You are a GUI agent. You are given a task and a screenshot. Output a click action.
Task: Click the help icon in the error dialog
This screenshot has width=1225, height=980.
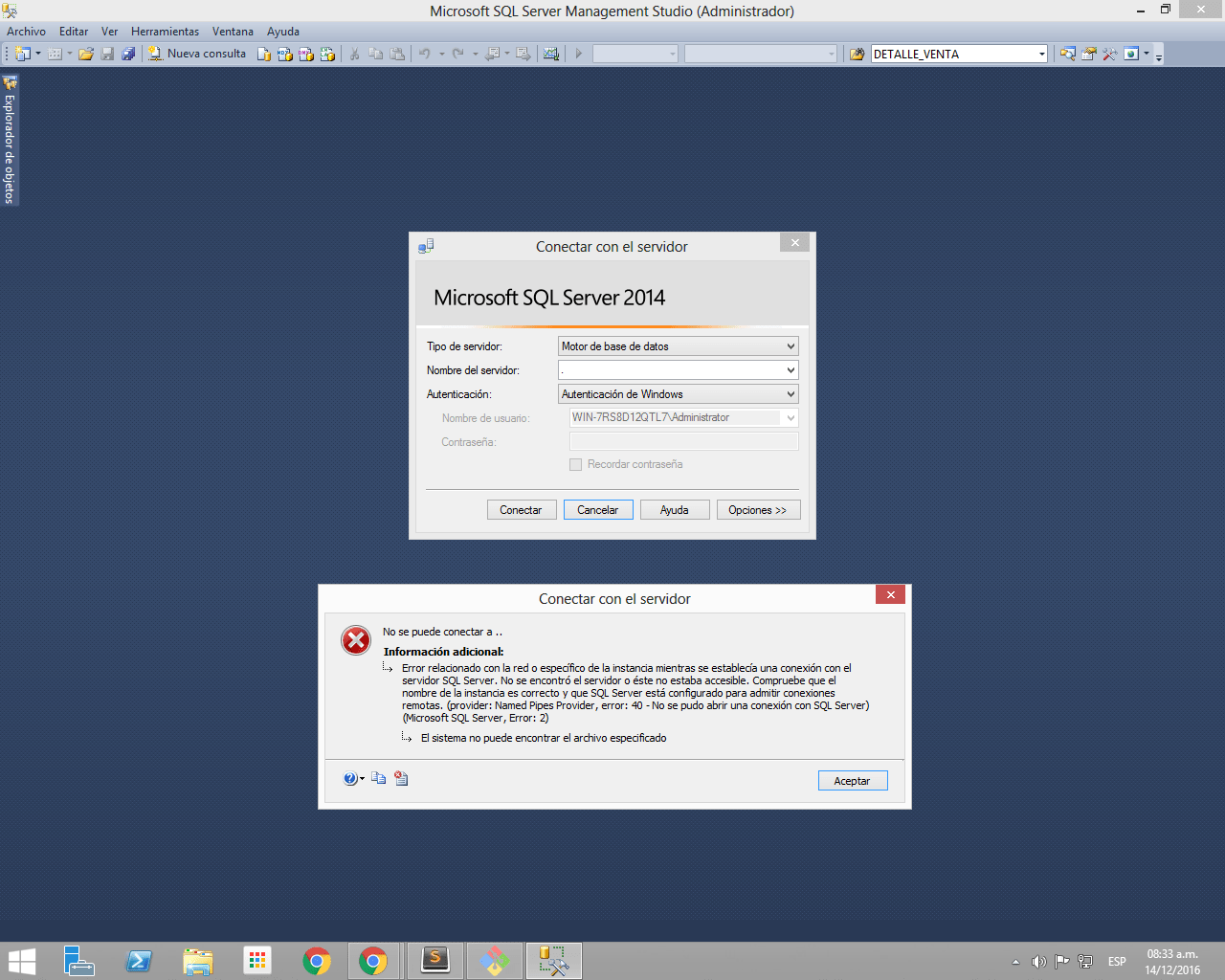click(x=350, y=779)
